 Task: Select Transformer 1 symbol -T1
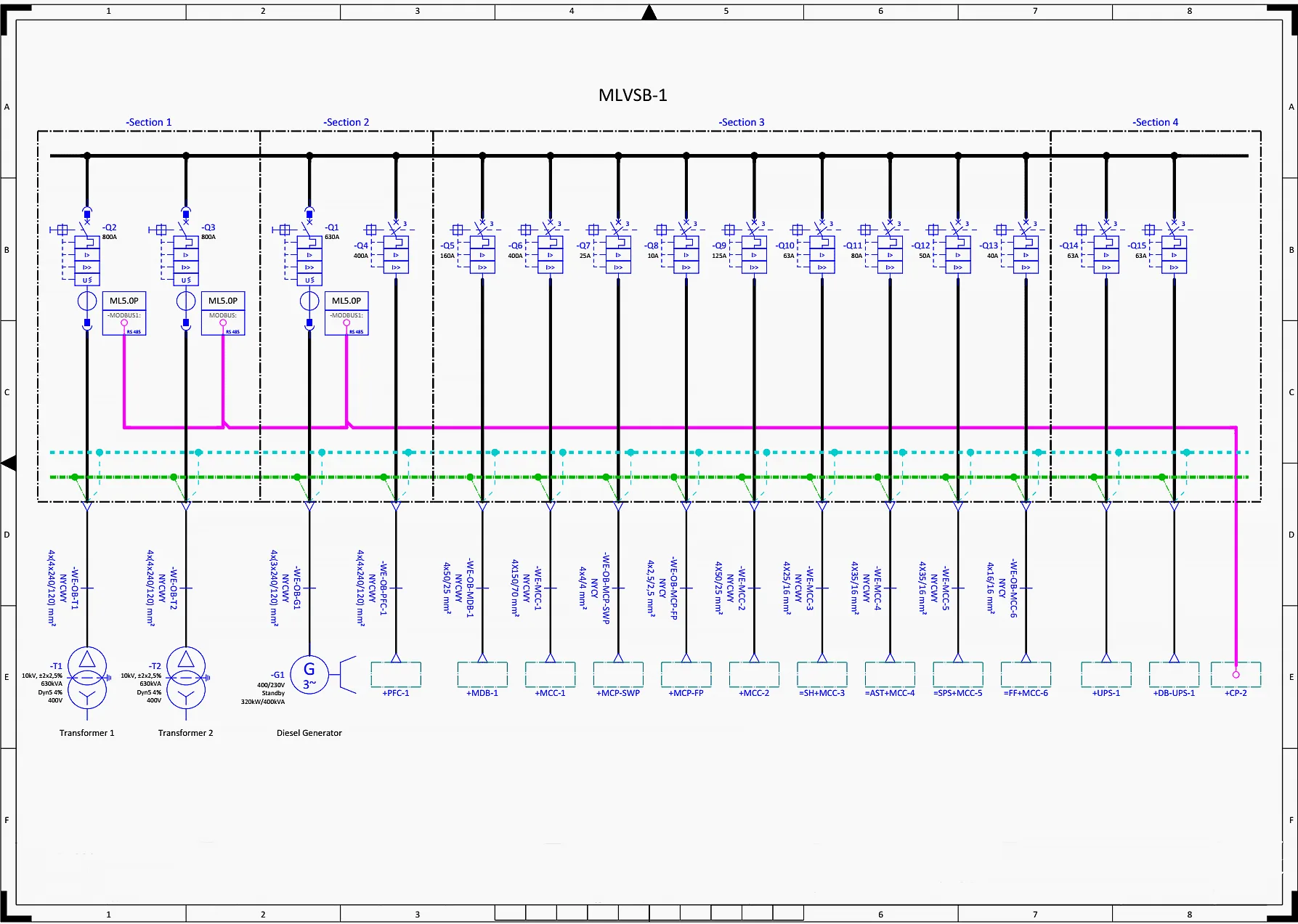(87, 678)
